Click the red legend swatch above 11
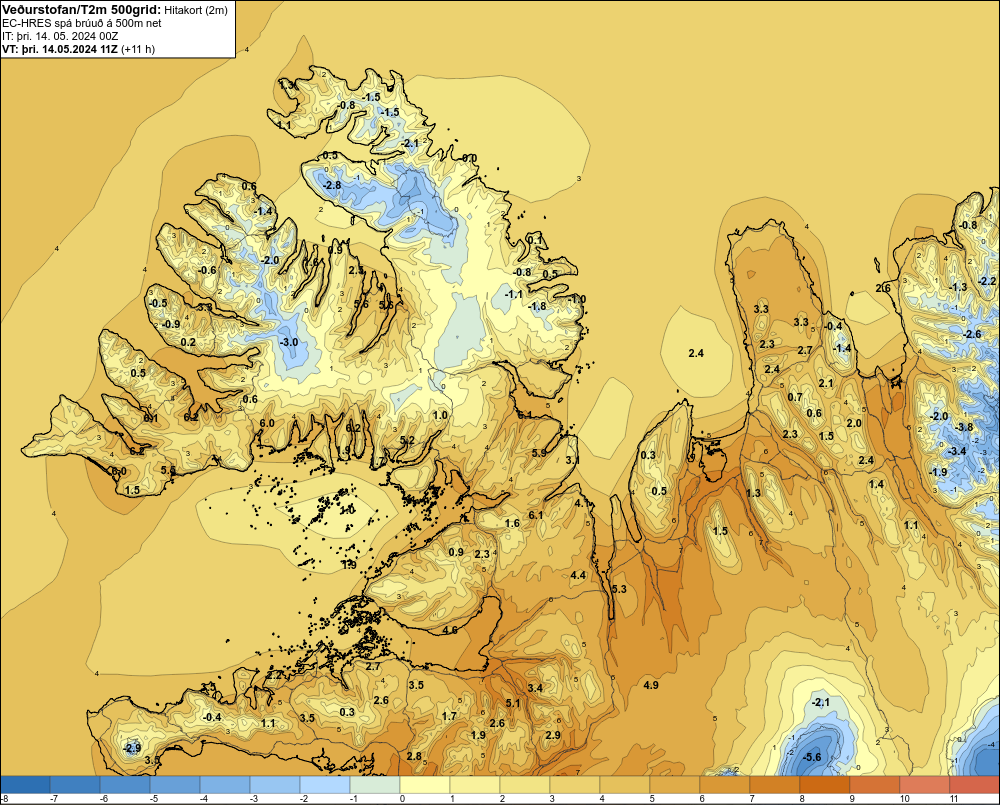The height and width of the screenshot is (805, 1000). [x=974, y=784]
